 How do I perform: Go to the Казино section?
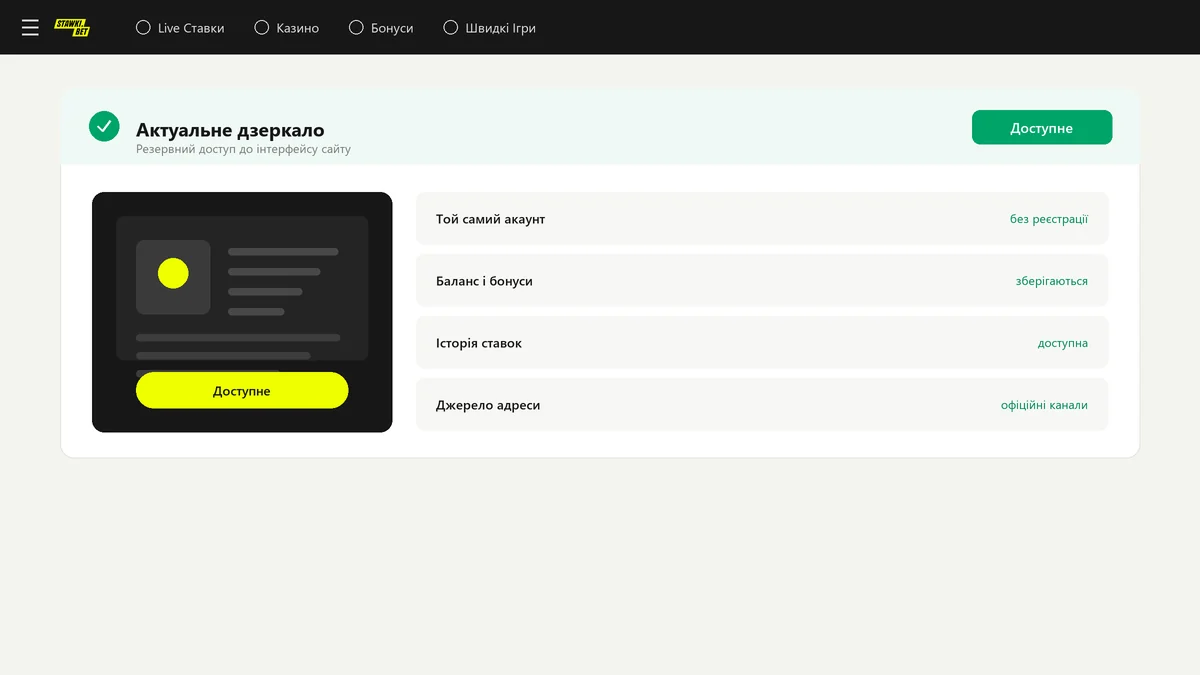click(287, 28)
